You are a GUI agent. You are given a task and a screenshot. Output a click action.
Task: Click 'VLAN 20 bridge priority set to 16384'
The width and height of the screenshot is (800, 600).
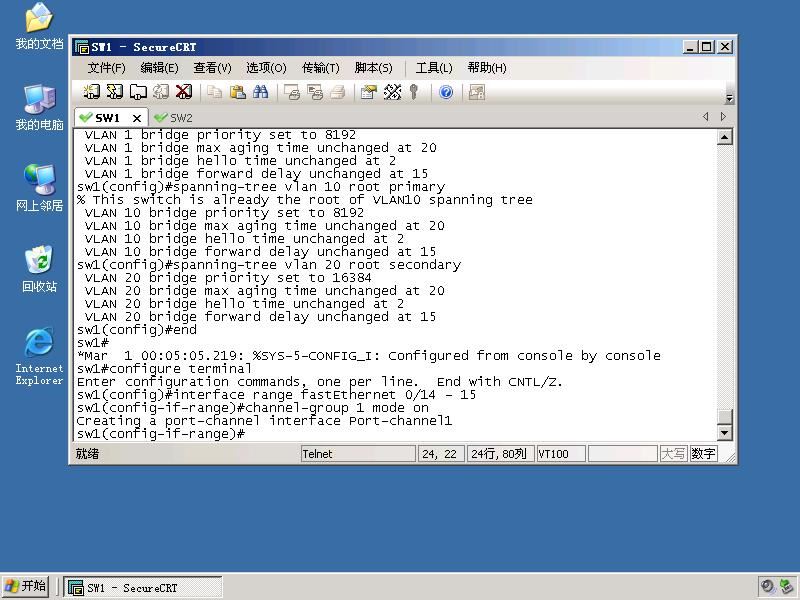click(228, 278)
